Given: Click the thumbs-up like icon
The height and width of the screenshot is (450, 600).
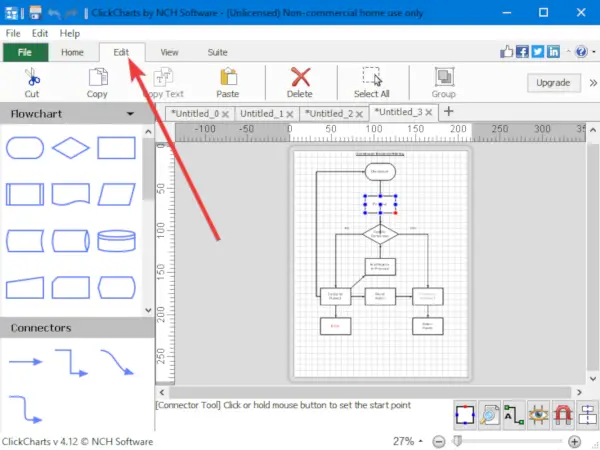Looking at the screenshot, I should [507, 51].
